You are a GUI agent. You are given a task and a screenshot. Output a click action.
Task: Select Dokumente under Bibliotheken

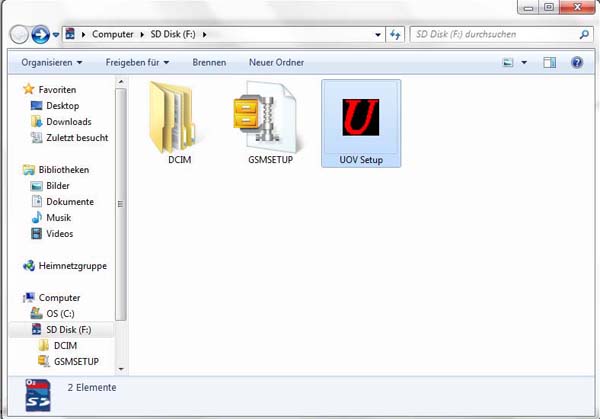tap(69, 202)
